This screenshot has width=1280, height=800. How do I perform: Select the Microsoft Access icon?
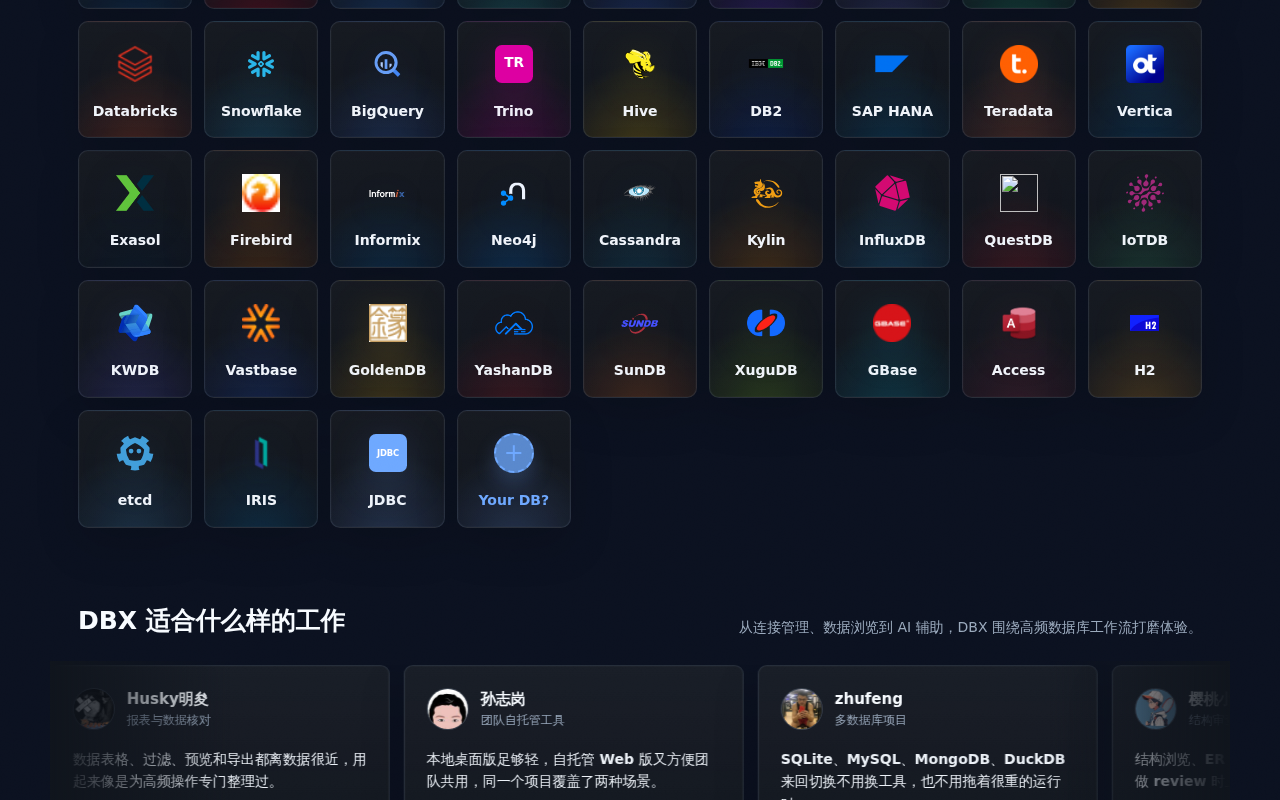pyautogui.click(x=1019, y=323)
